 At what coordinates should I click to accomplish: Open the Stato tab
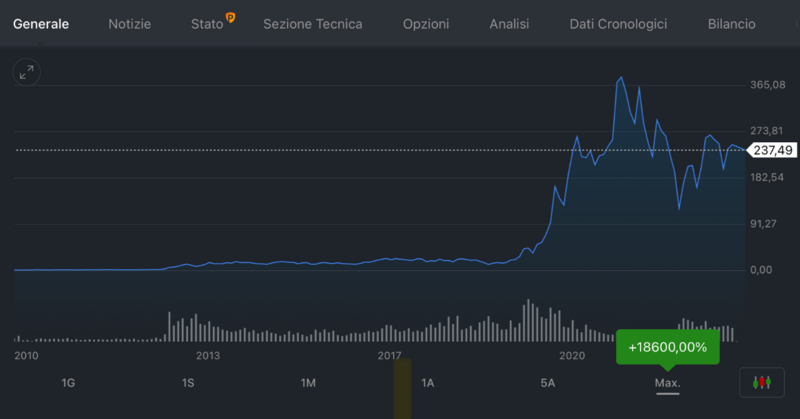click(207, 23)
